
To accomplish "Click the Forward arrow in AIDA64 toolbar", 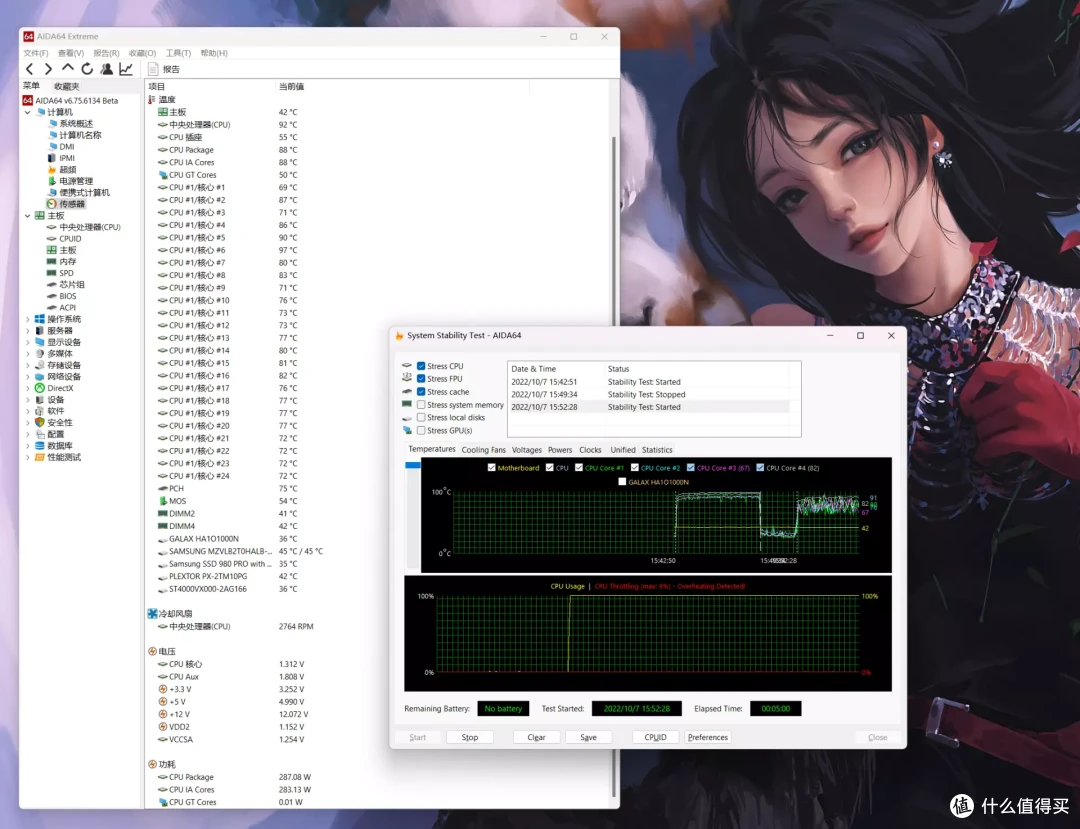I will (48, 69).
